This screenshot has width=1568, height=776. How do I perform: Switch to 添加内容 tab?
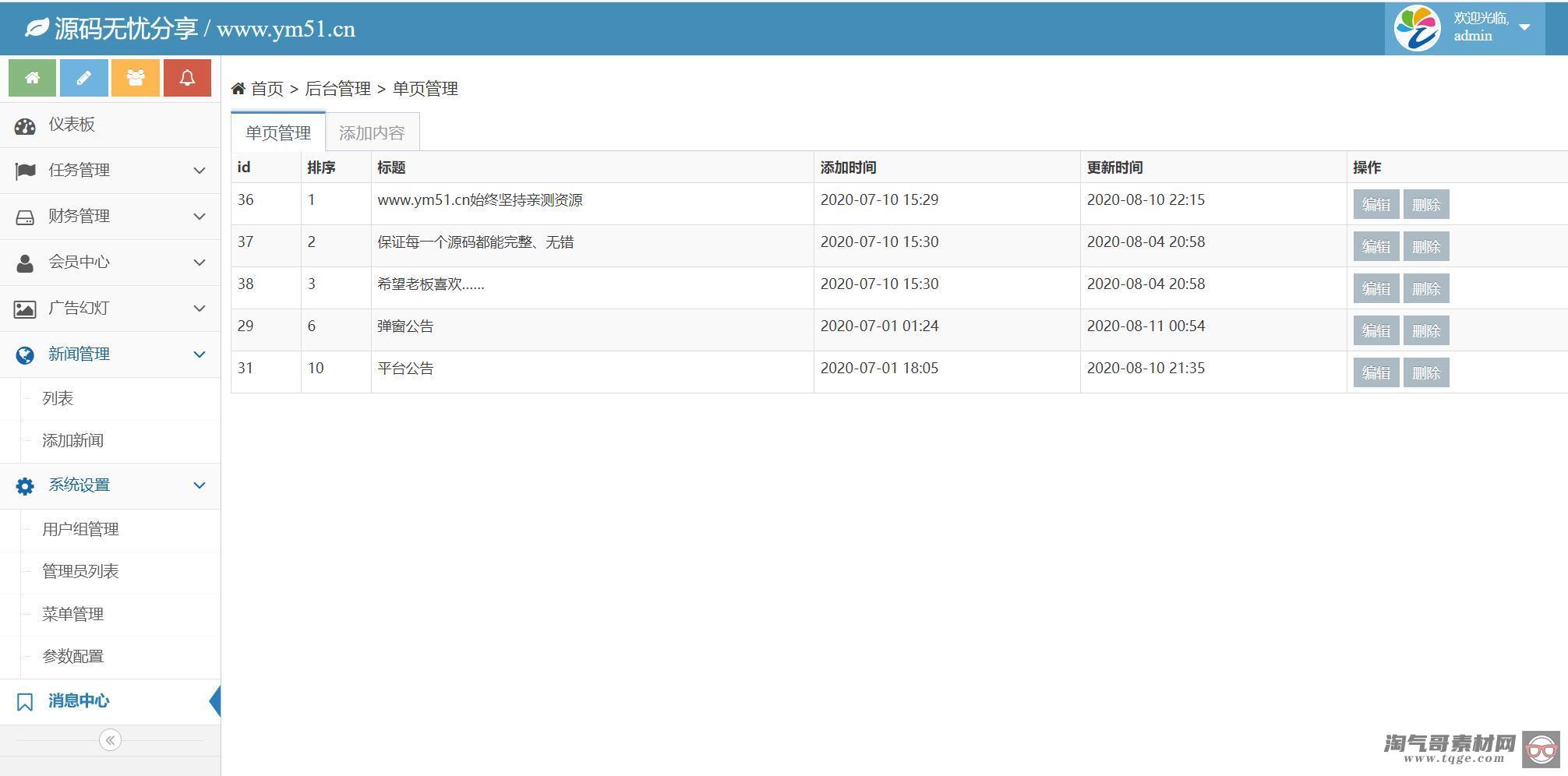[x=372, y=132]
